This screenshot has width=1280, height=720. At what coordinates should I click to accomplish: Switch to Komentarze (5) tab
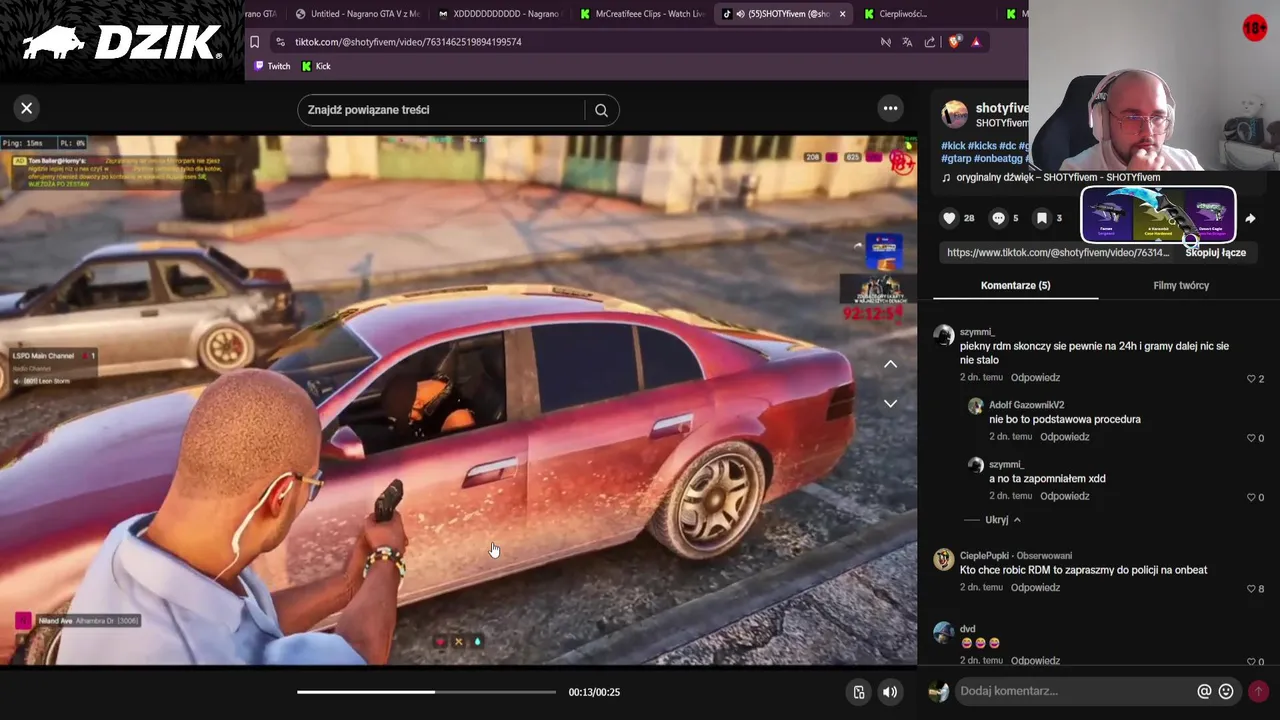(1015, 285)
